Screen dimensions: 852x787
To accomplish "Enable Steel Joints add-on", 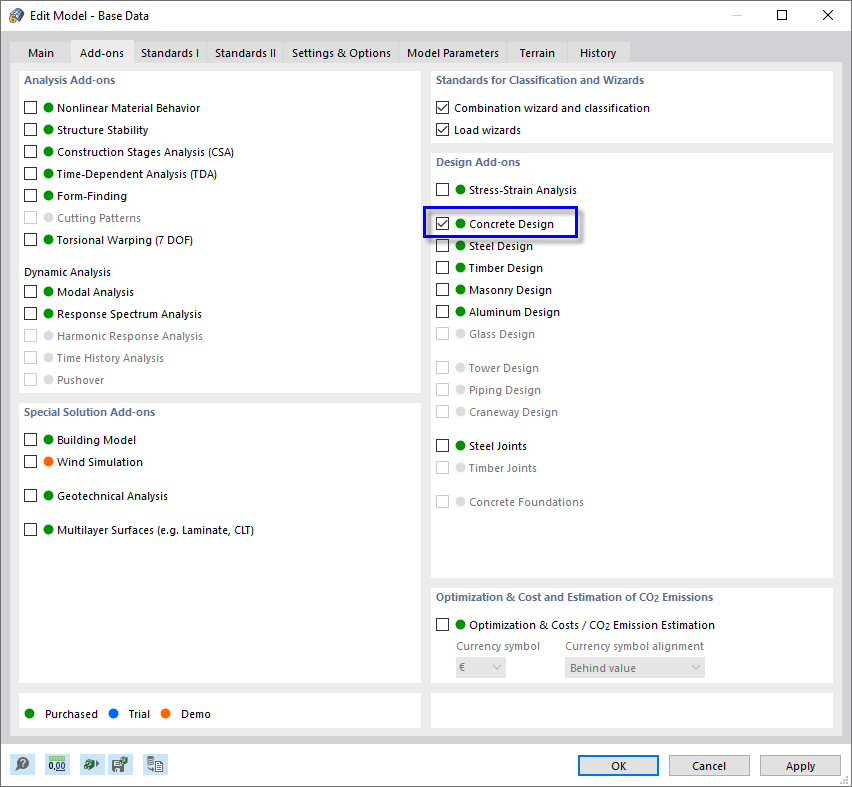I will pos(442,446).
